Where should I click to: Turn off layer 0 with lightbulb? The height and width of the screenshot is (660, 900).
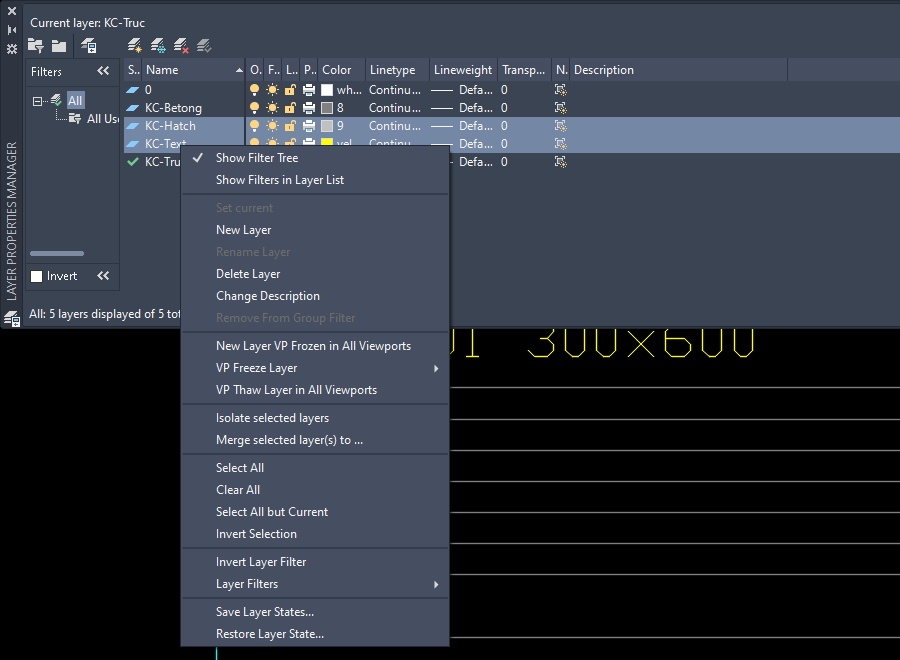click(254, 90)
